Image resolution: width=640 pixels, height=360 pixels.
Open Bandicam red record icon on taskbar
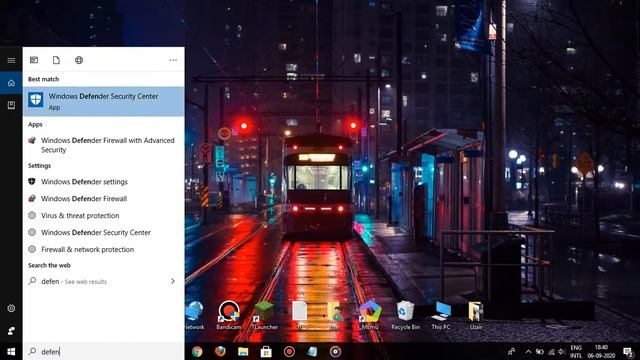pos(289,351)
